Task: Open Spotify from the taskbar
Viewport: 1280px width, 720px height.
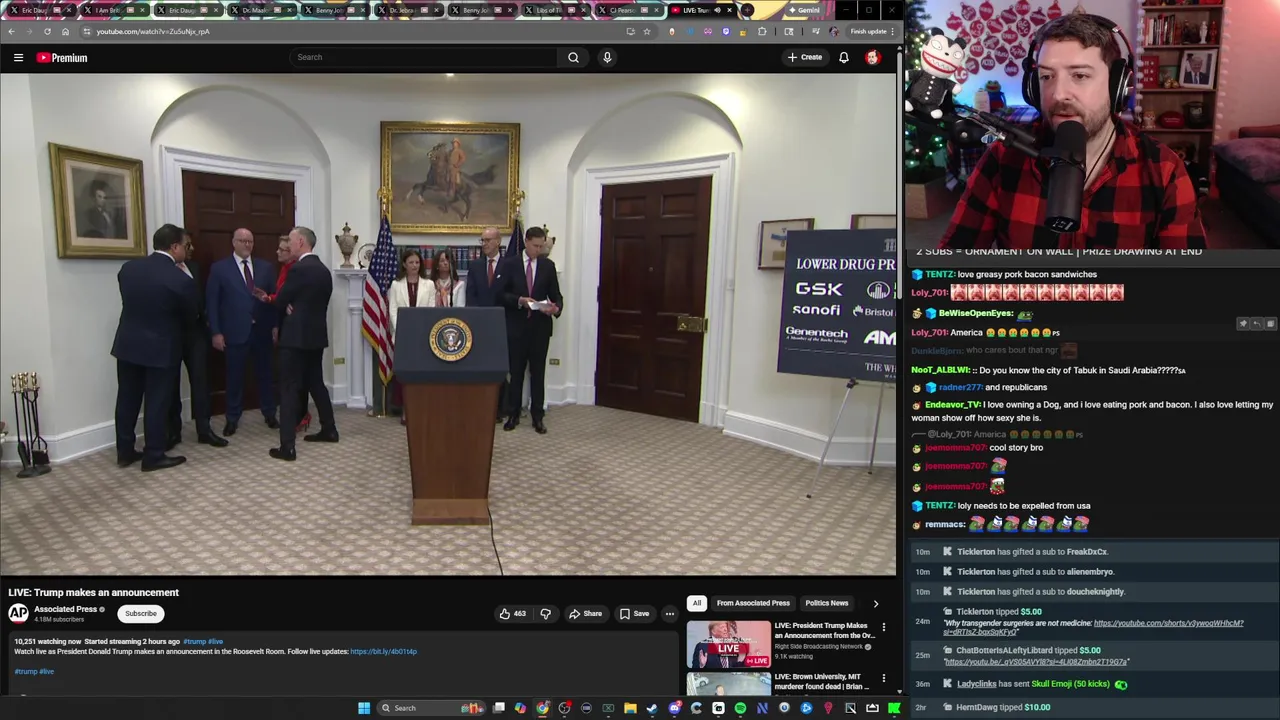Action: pos(740,708)
